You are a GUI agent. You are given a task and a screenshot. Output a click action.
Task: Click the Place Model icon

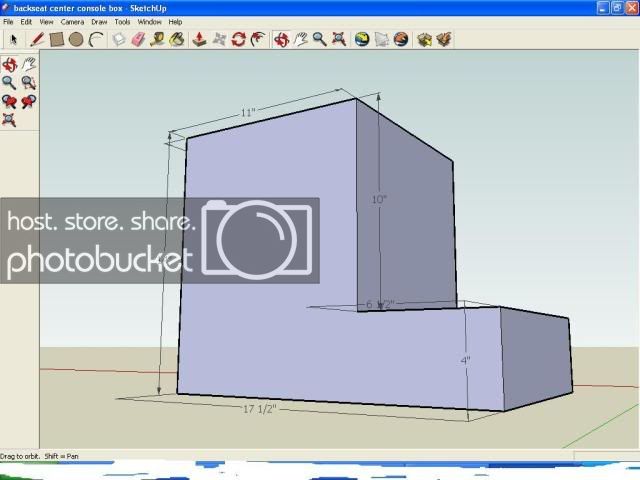pos(401,40)
